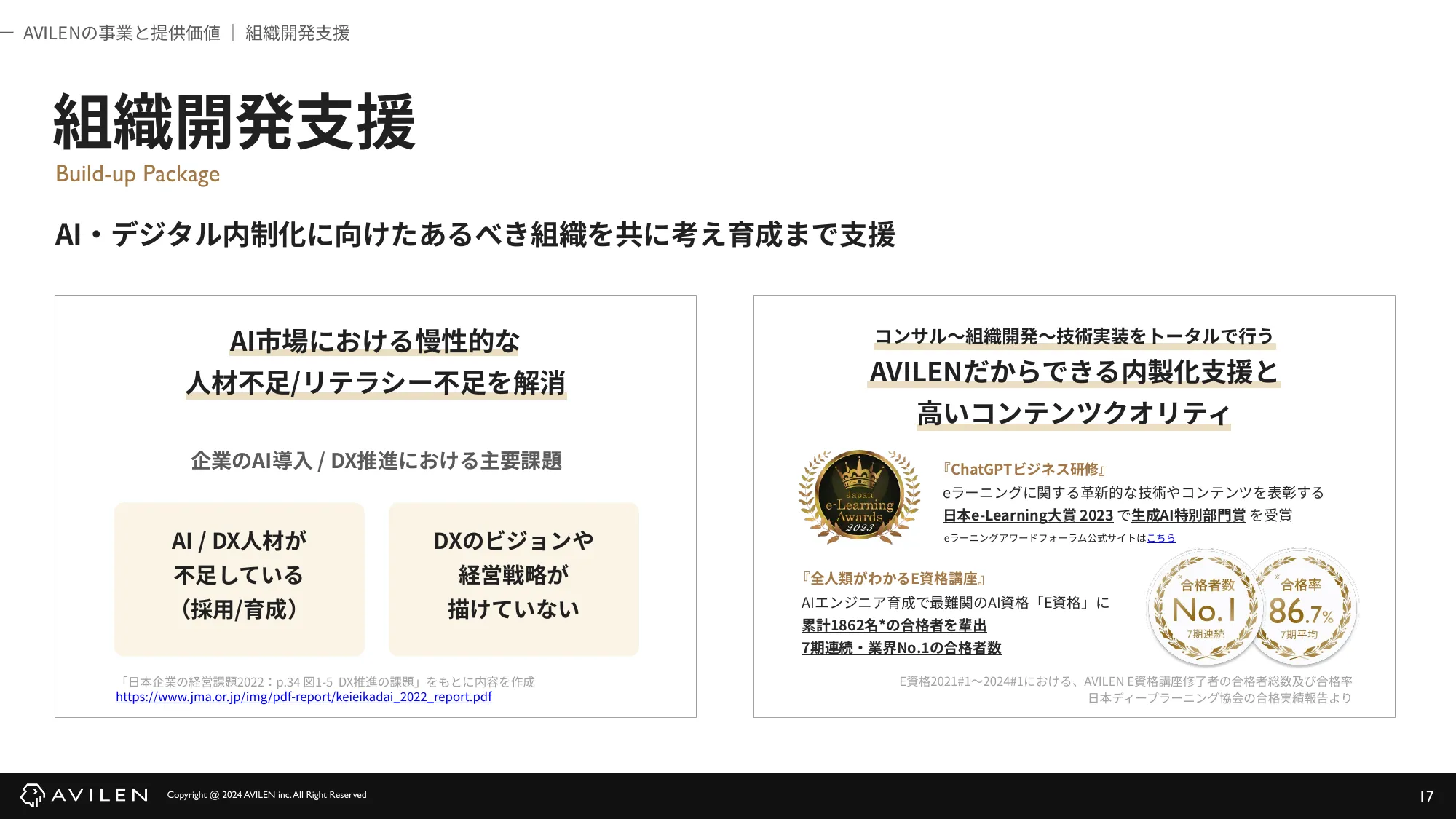
Task: Click the 合格者数 No.1 laurel badge
Action: (1206, 607)
